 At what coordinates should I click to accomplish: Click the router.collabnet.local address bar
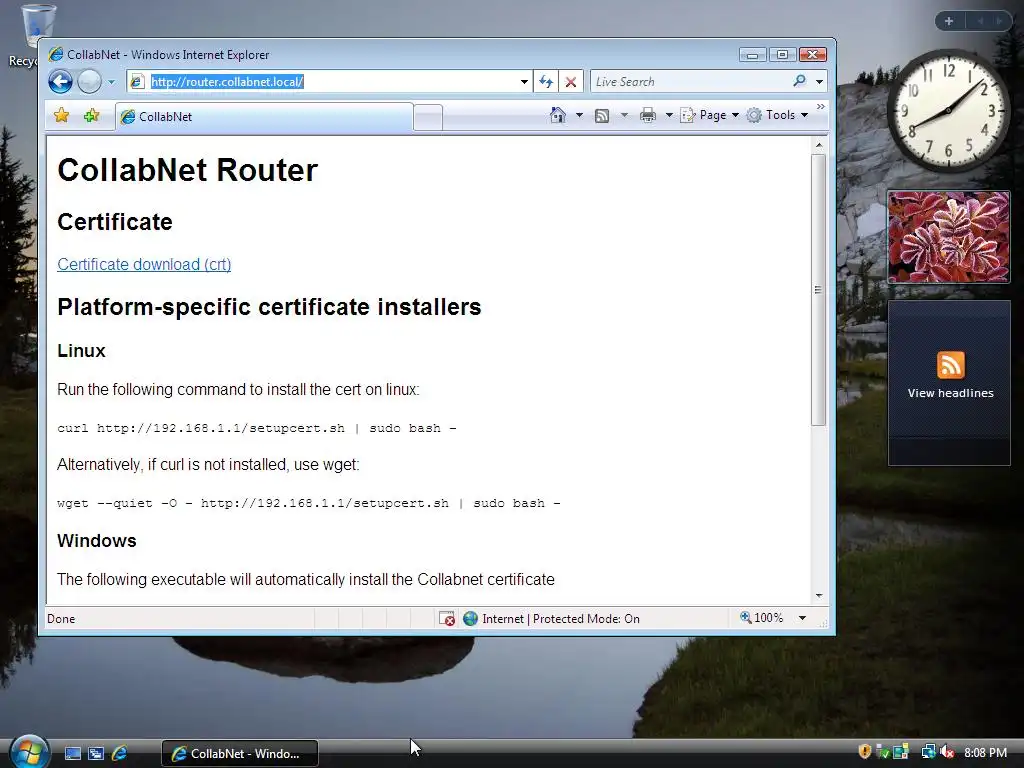[x=328, y=82]
